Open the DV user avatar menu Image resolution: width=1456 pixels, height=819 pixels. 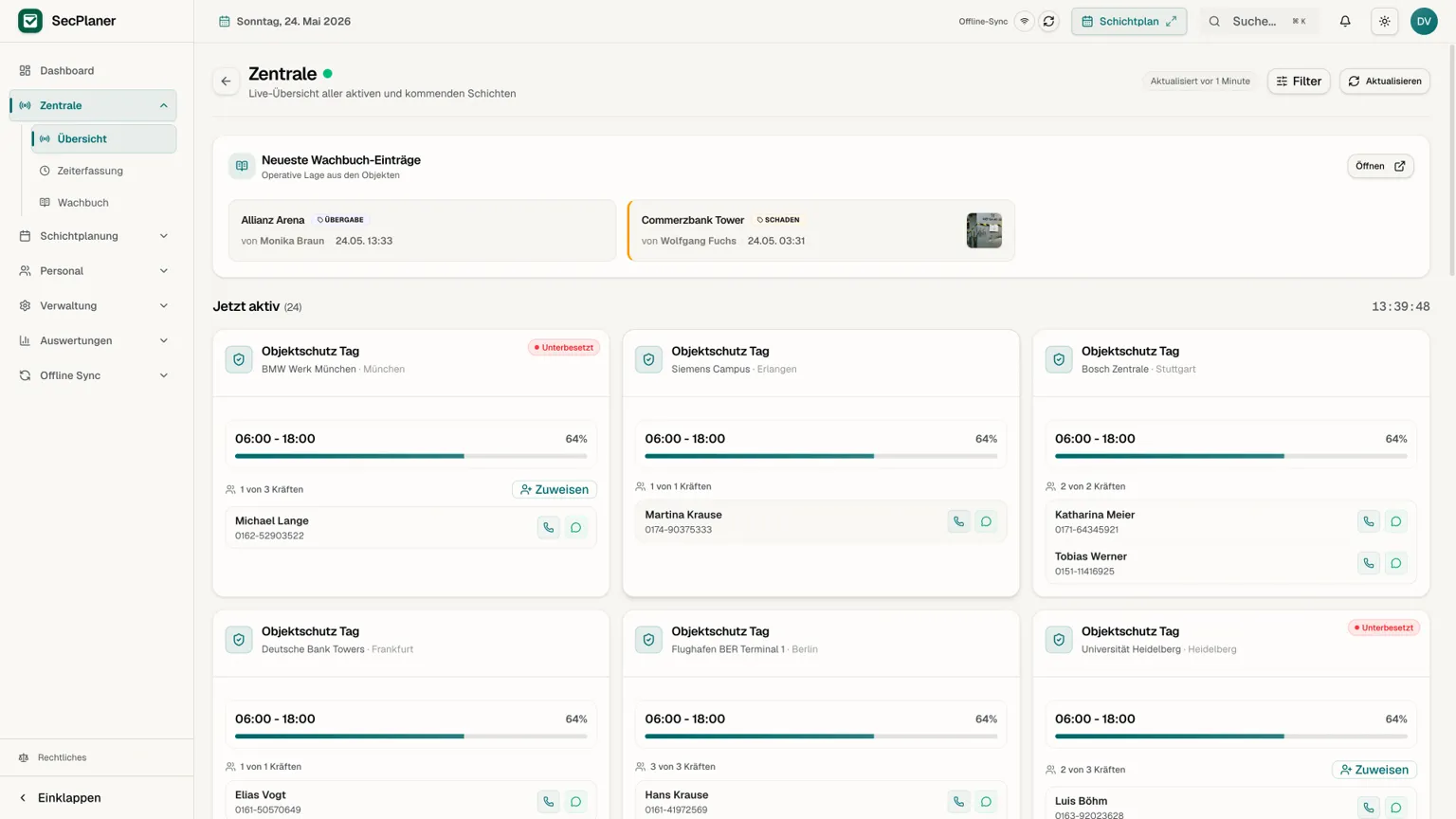point(1424,21)
